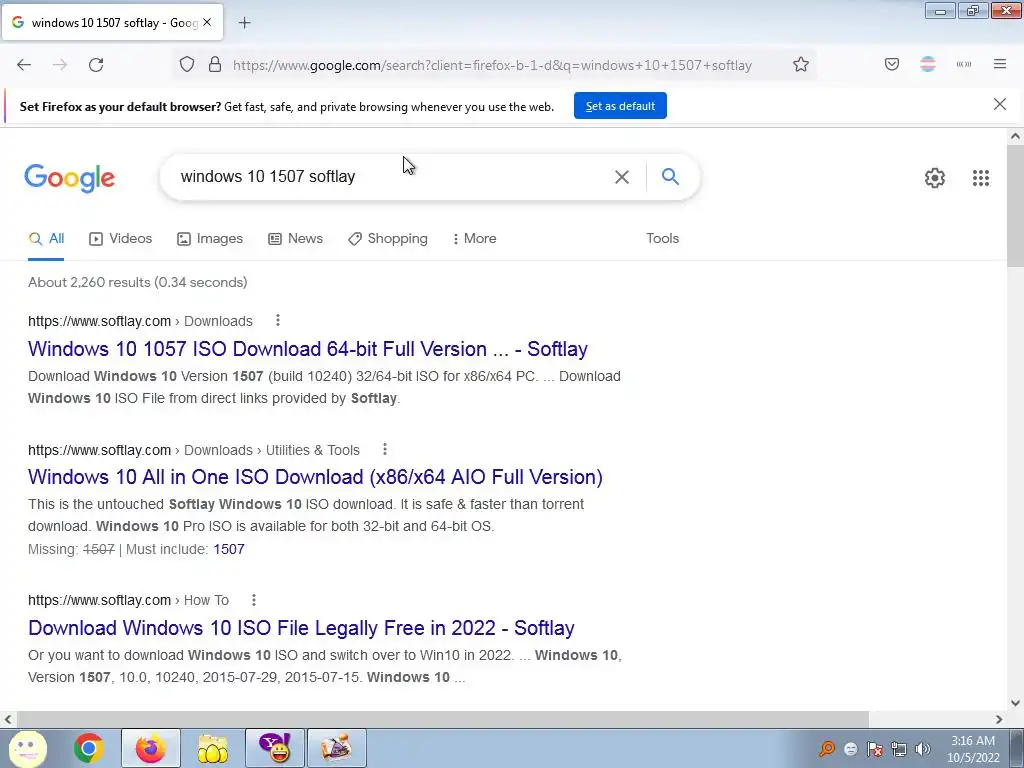Open network tray icon
The height and width of the screenshot is (768, 1024).
(x=899, y=749)
